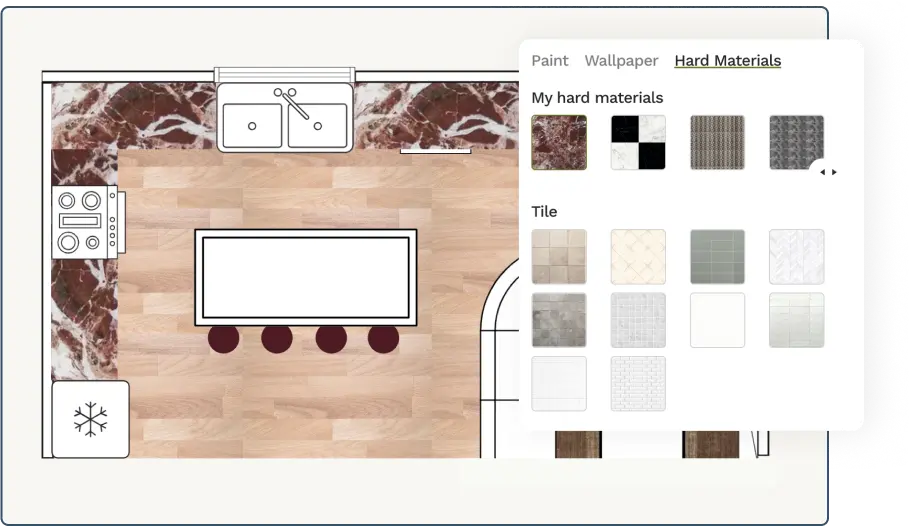This screenshot has height=526, width=909.
Task: Select the refrigerator with snowflake symbol
Action: [x=90, y=419]
